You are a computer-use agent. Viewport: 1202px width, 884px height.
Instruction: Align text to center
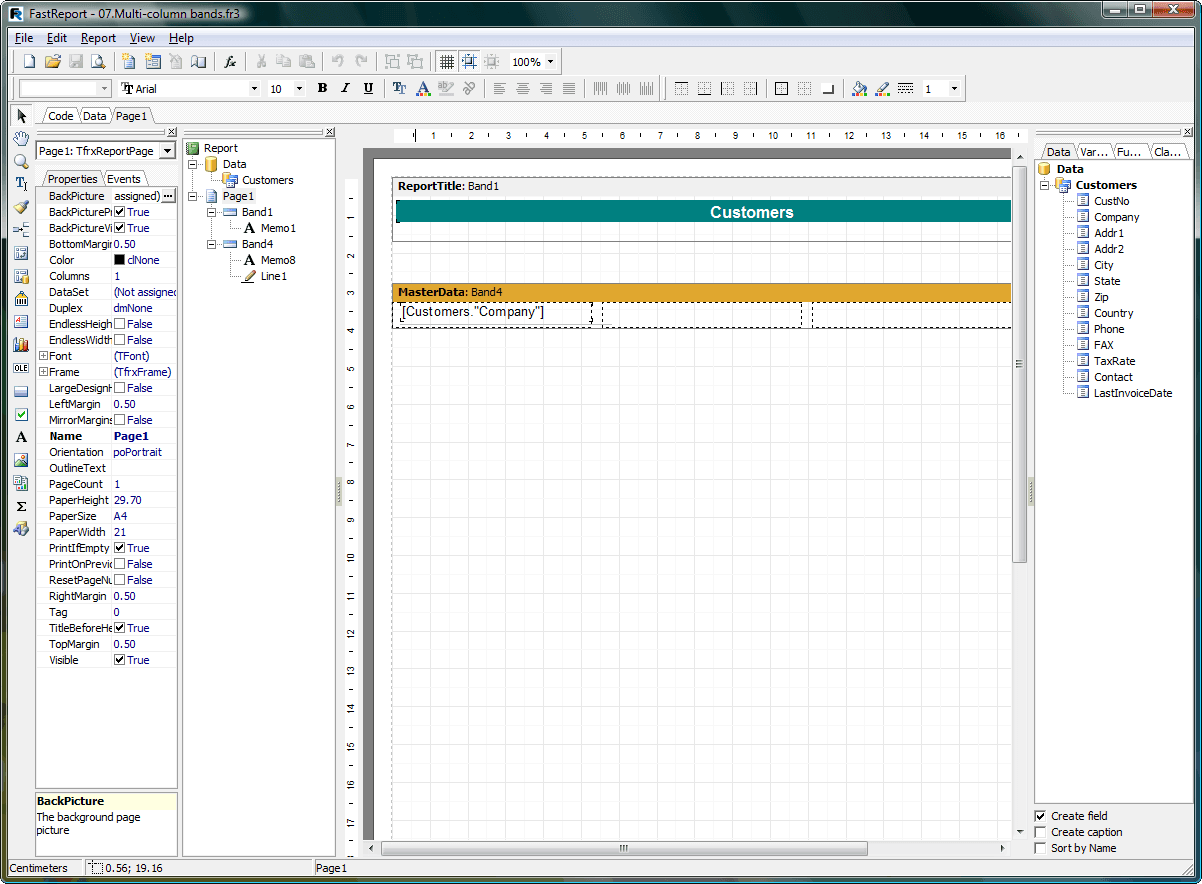point(522,89)
